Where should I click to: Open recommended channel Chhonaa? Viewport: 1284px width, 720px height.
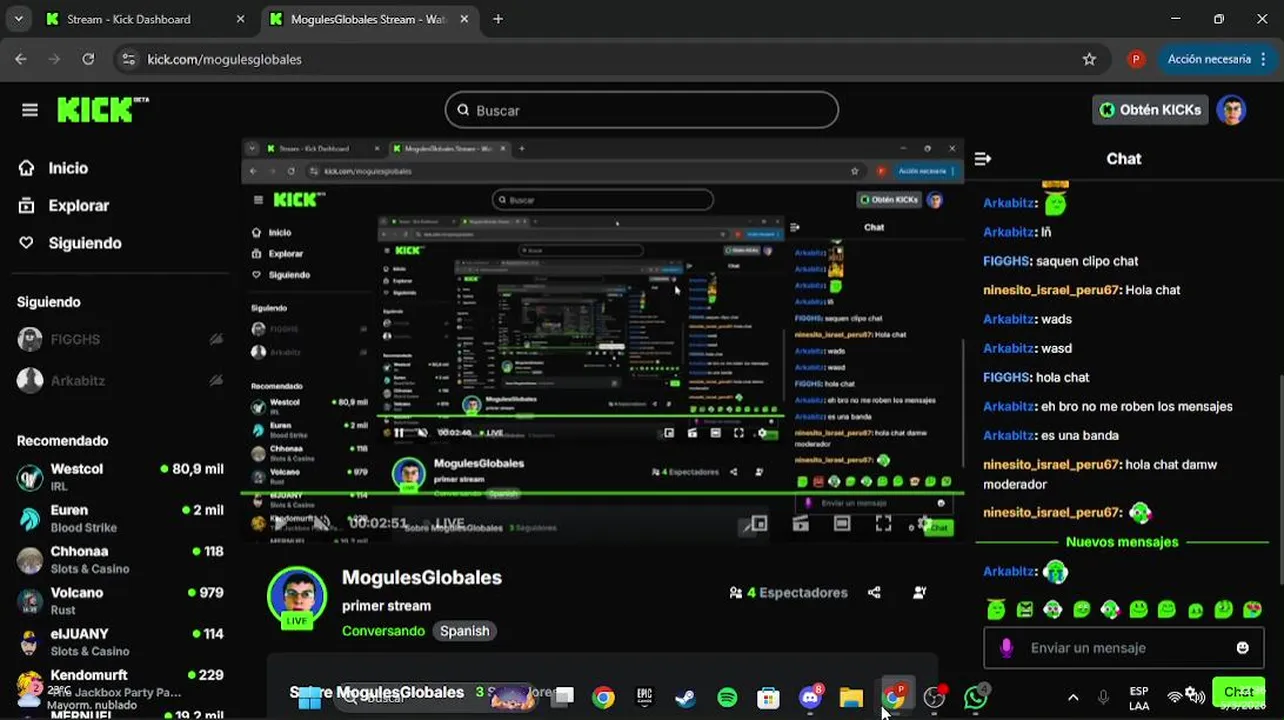pyautogui.click(x=120, y=559)
